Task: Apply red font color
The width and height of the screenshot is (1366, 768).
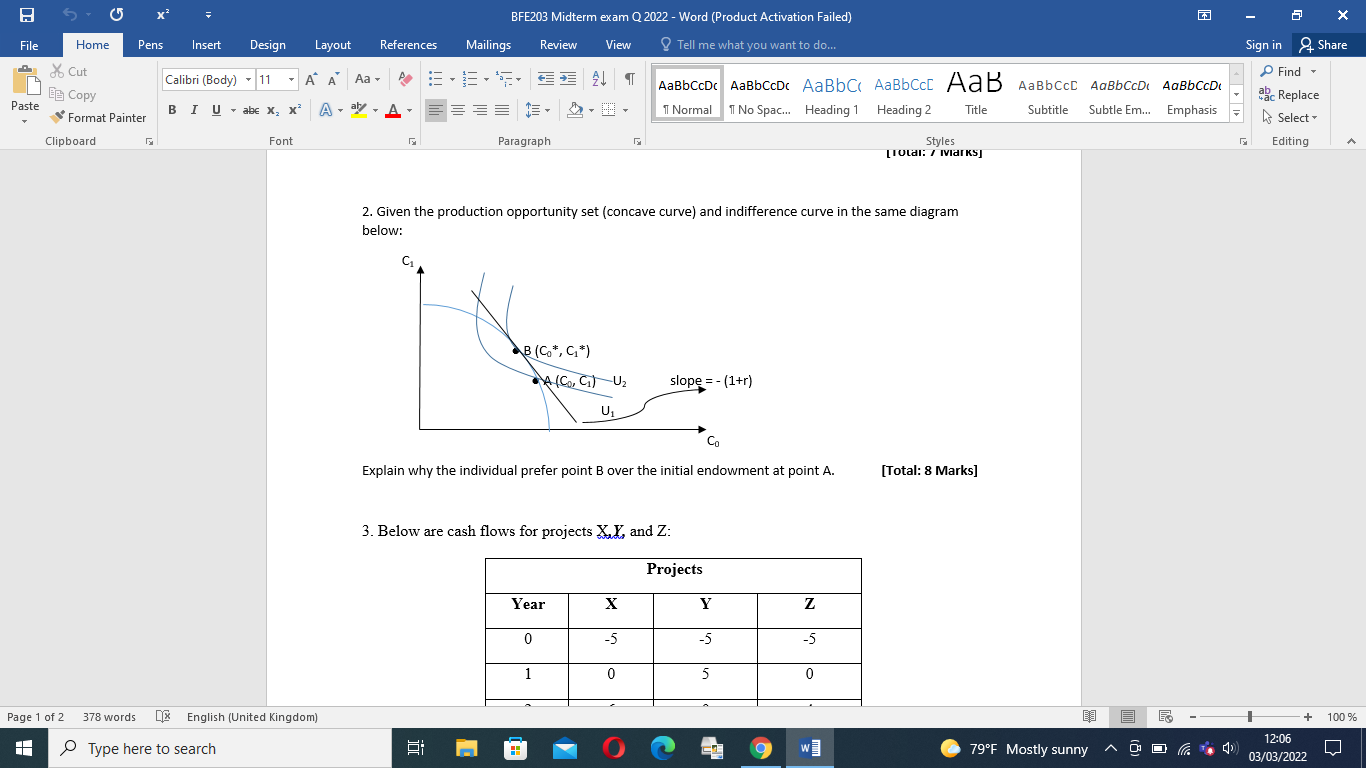Action: 393,110
